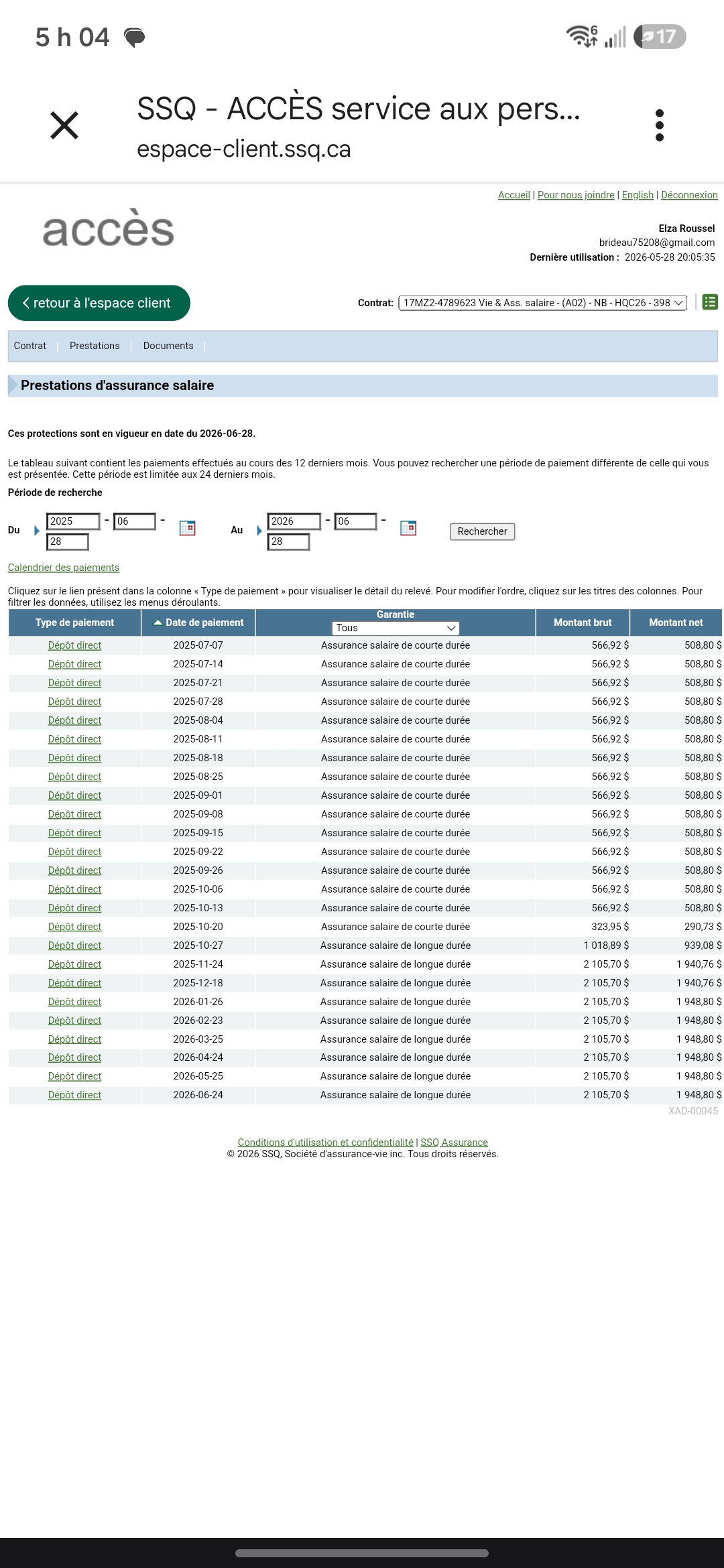The image size is (724, 1568).
Task: Open the Garantie 'Tous' filter dropdown
Action: click(396, 628)
